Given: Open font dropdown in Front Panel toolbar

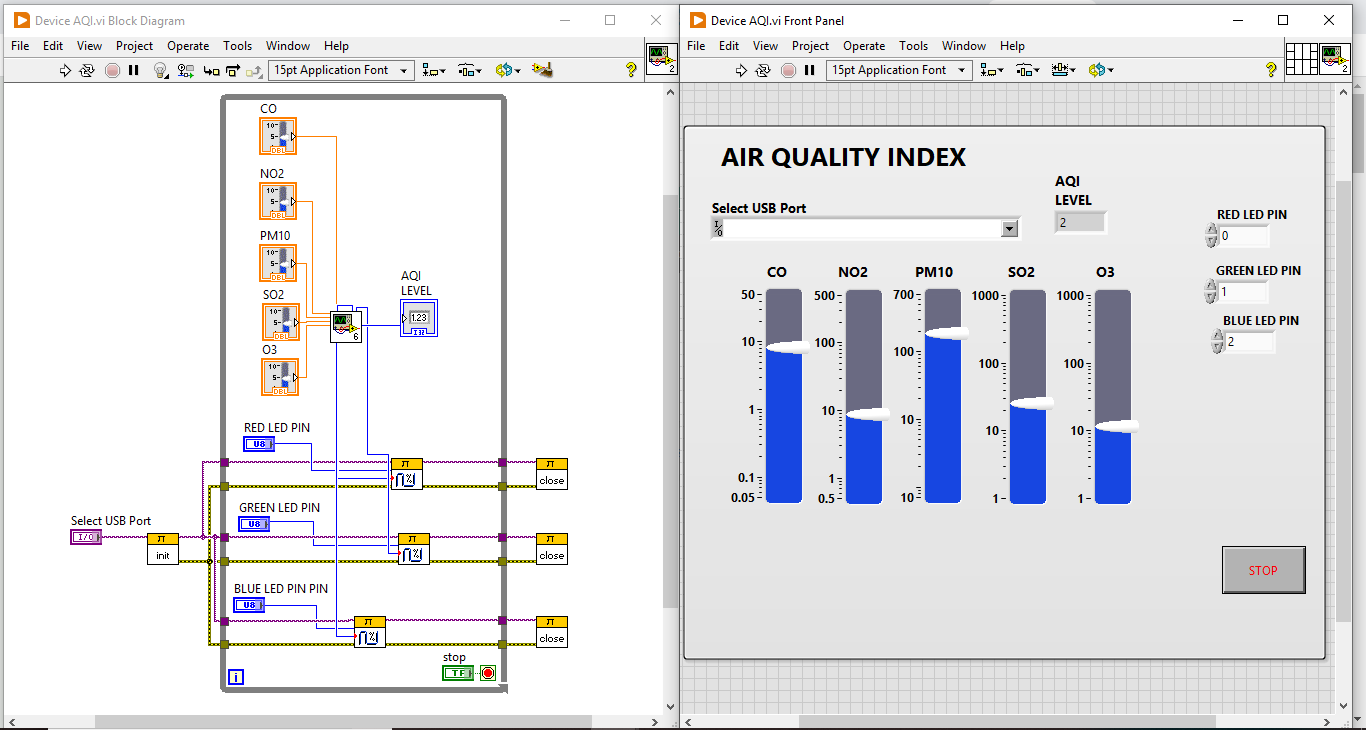Looking at the screenshot, I should click(x=899, y=70).
